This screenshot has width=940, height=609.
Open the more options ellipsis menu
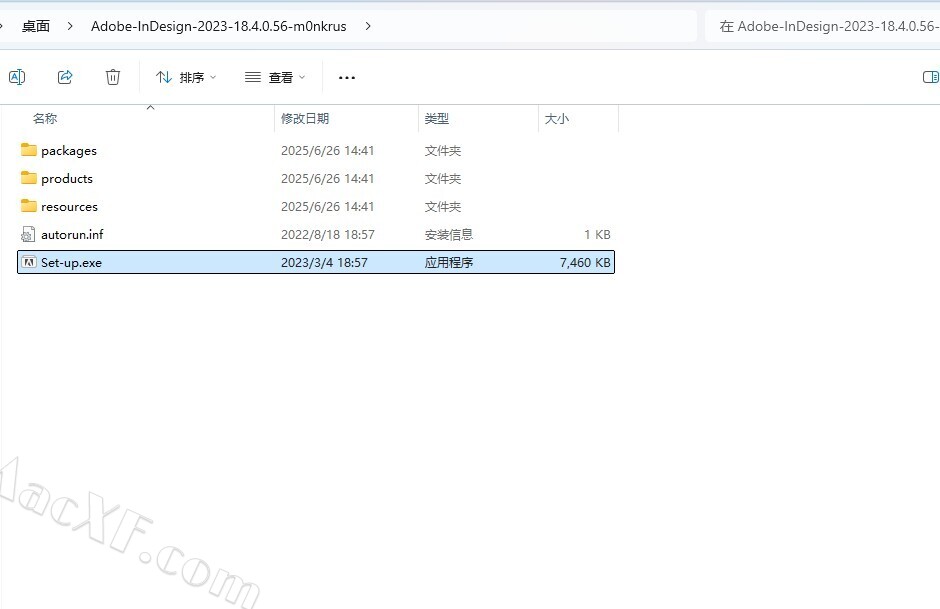click(x=347, y=77)
